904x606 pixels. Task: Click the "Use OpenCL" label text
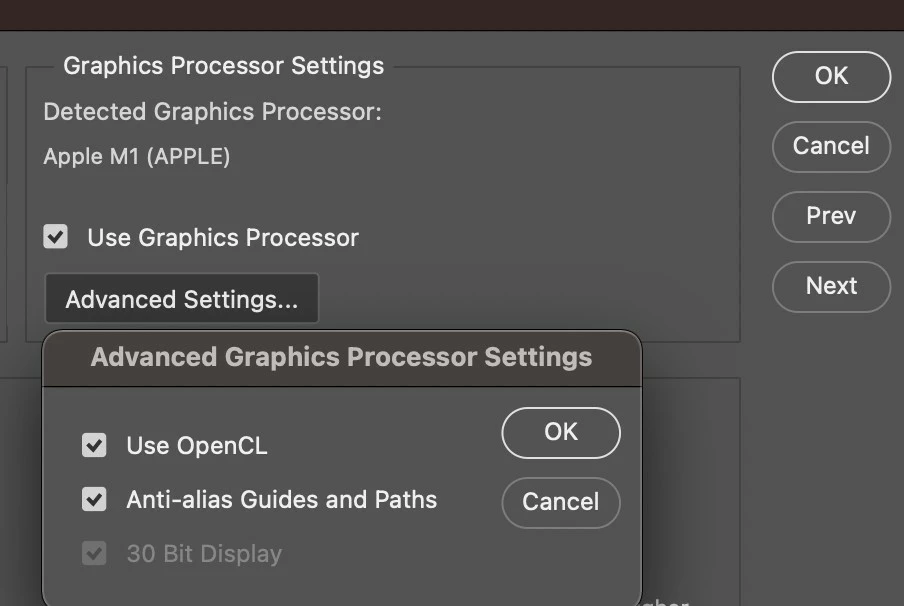pyautogui.click(x=197, y=446)
